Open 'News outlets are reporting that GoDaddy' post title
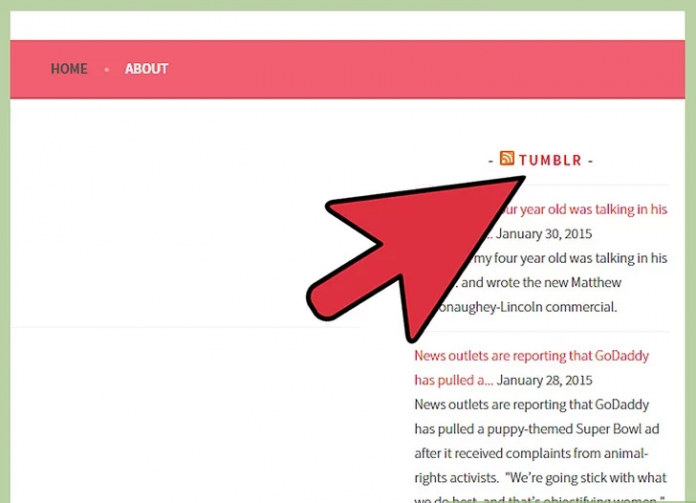The height and width of the screenshot is (503, 696). click(531, 356)
